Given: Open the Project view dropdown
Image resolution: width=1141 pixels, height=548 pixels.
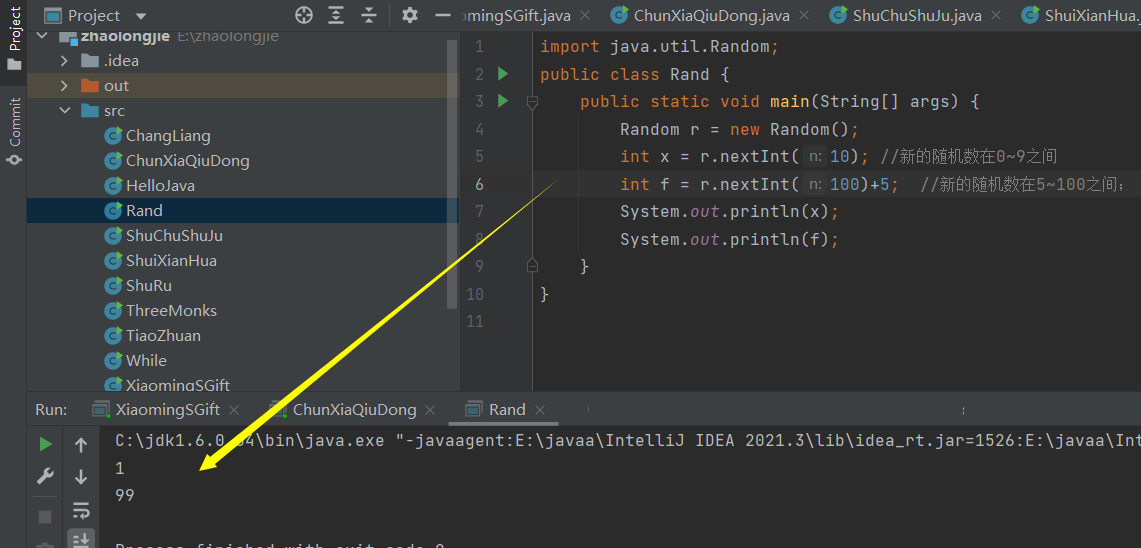Looking at the screenshot, I should [x=141, y=16].
